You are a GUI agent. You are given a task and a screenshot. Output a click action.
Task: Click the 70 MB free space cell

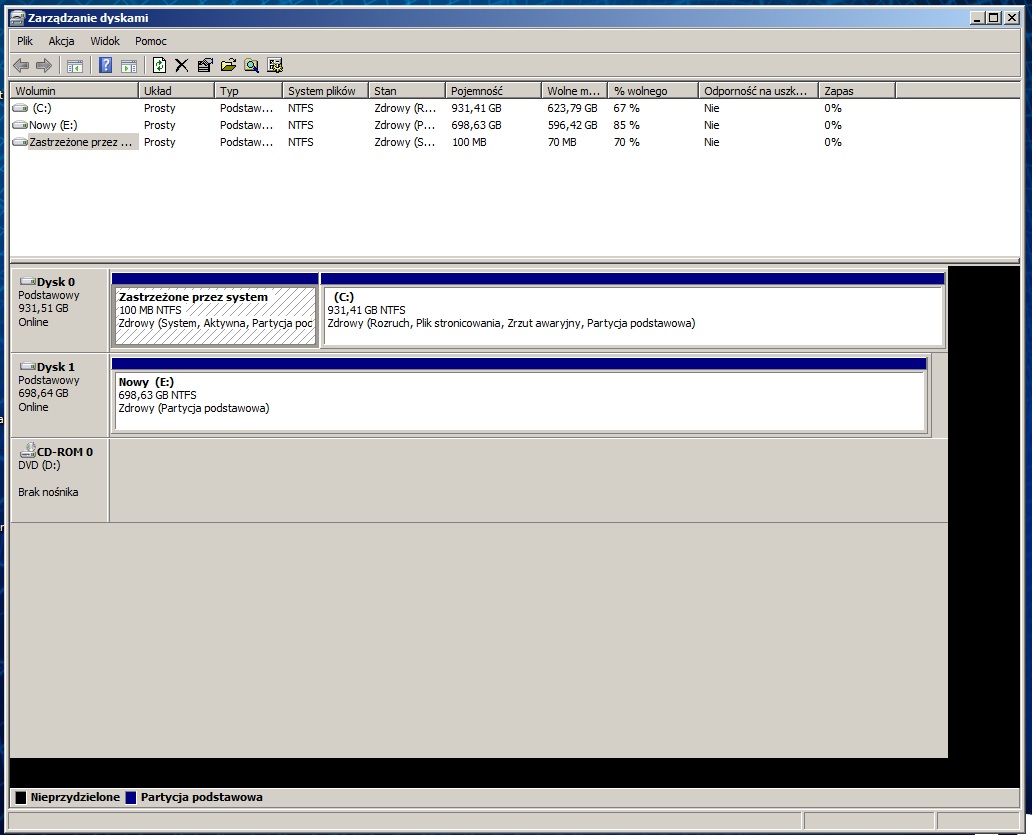click(x=561, y=142)
